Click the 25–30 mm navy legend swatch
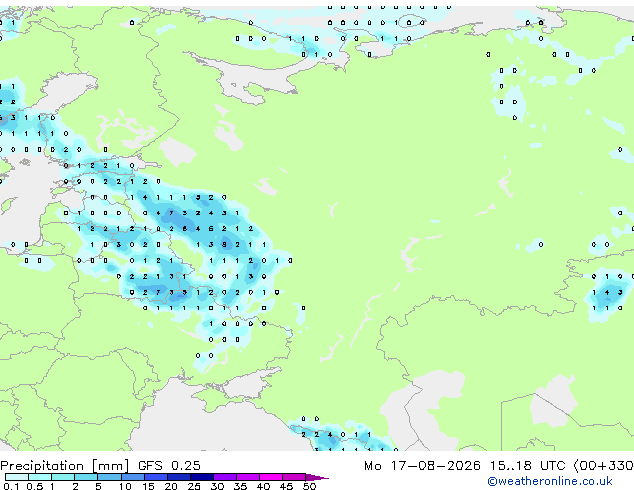 click(x=202, y=477)
